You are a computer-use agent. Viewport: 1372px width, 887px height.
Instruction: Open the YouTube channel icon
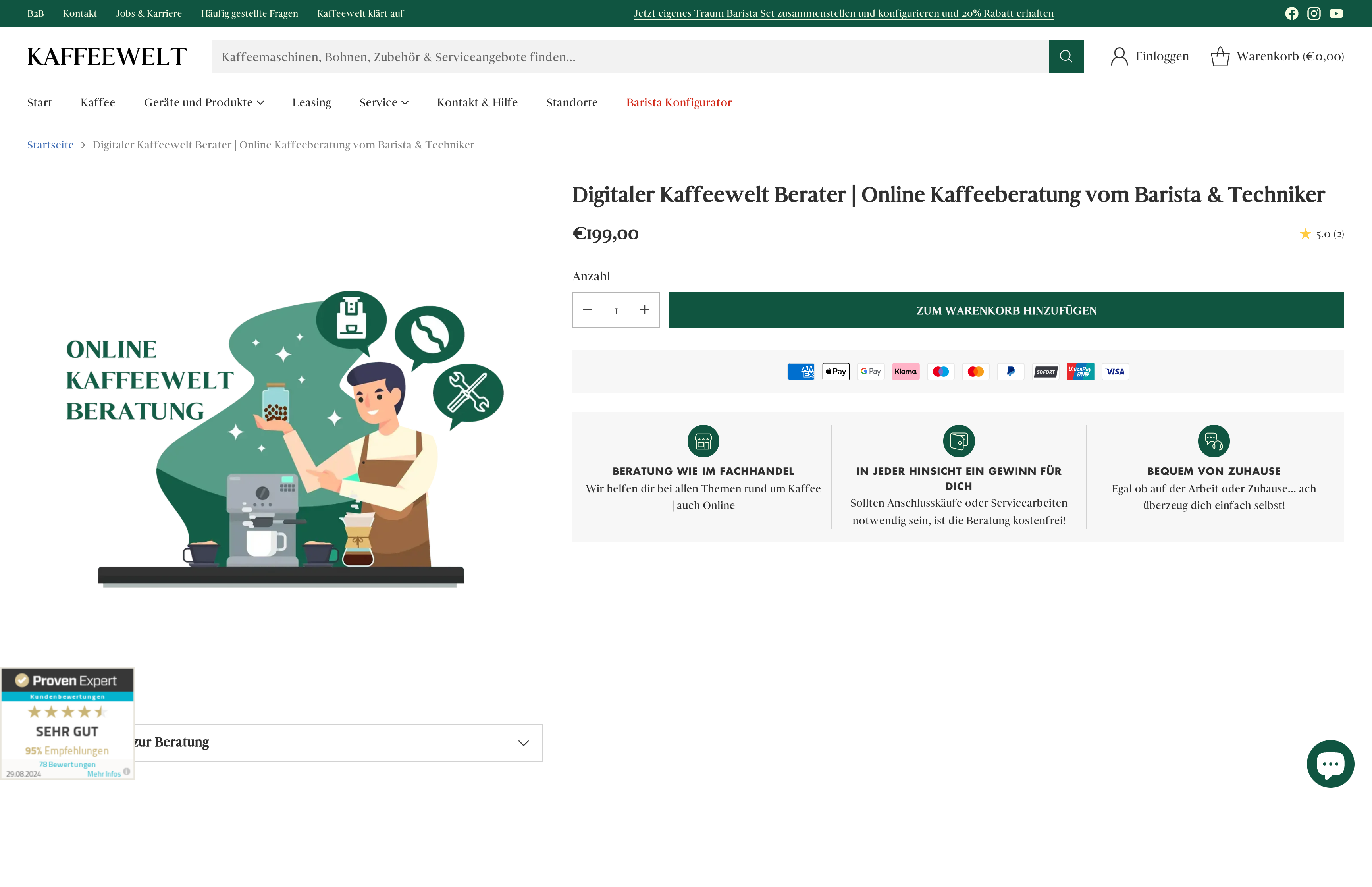pyautogui.click(x=1336, y=13)
